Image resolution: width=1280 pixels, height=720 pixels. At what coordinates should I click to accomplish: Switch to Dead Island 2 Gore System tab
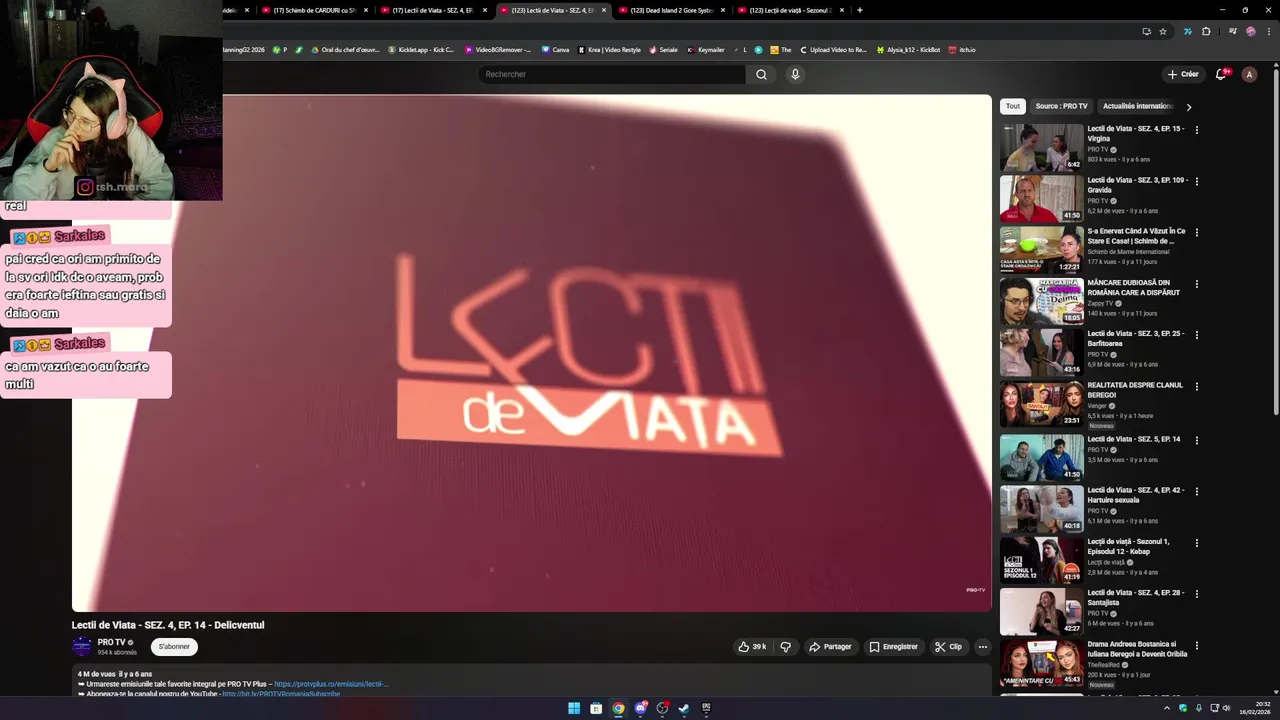tap(671, 10)
